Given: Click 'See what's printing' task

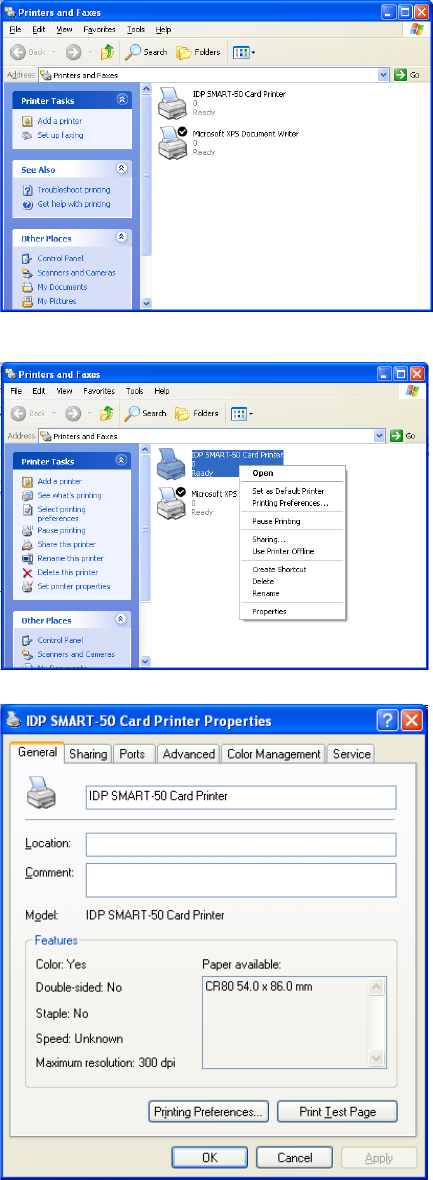Looking at the screenshot, I should pos(69,495).
